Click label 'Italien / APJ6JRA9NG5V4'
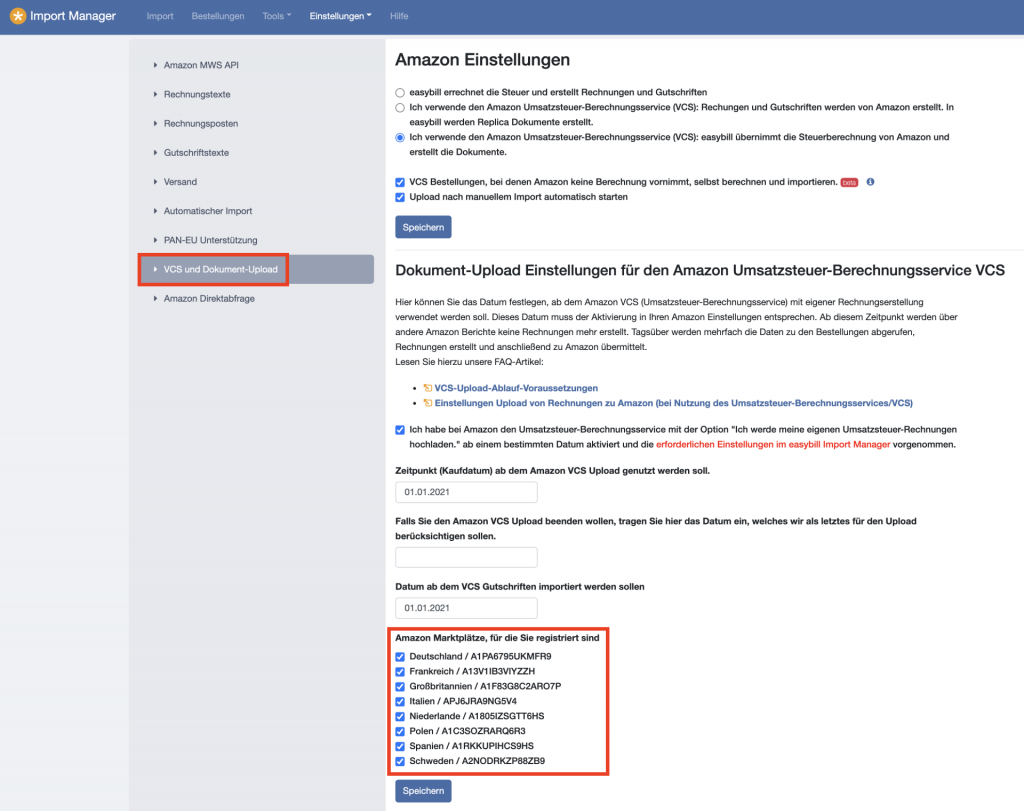The image size is (1024, 811). click(x=463, y=701)
